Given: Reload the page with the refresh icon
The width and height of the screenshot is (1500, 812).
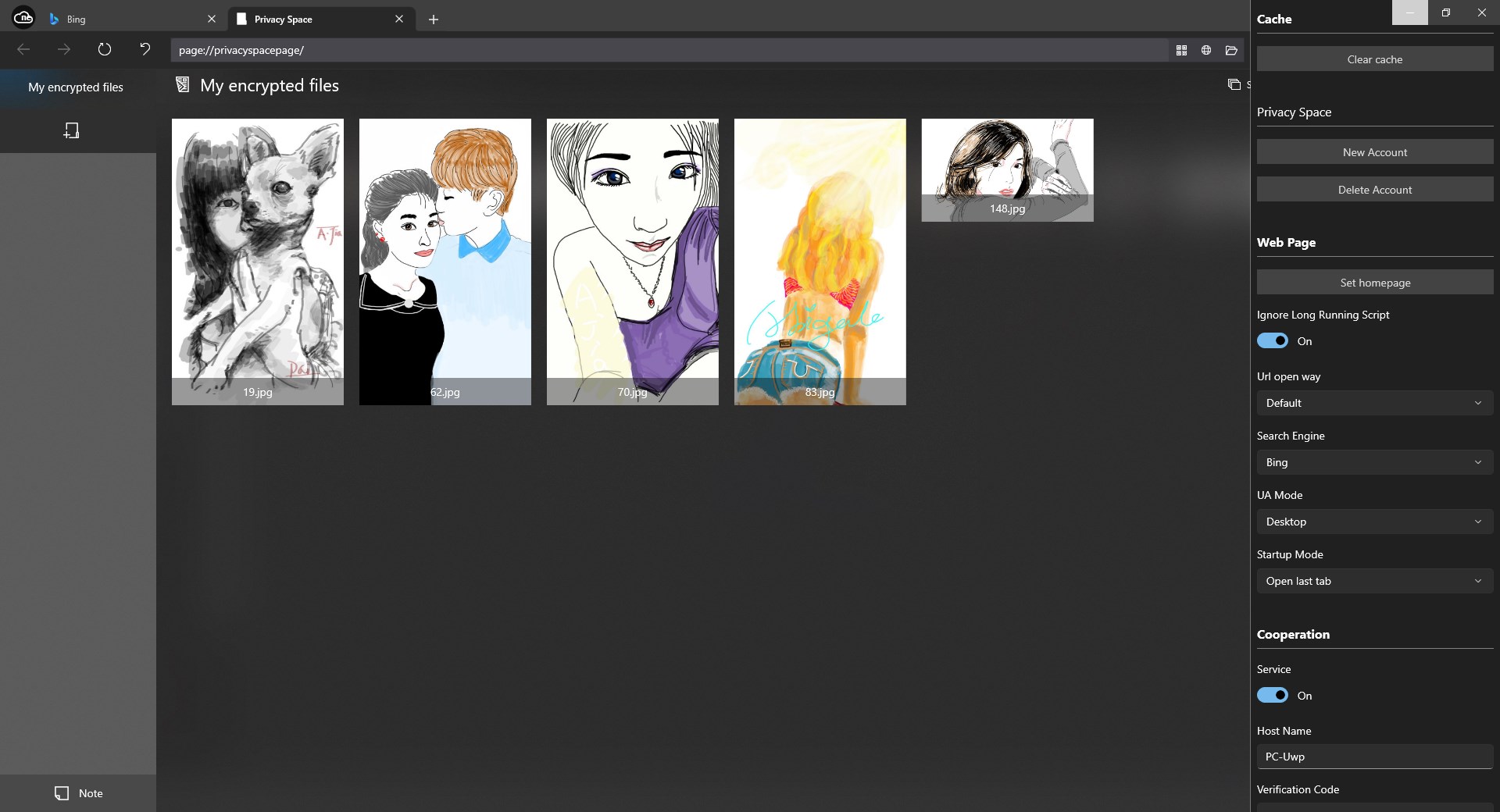Looking at the screenshot, I should pyautogui.click(x=105, y=50).
